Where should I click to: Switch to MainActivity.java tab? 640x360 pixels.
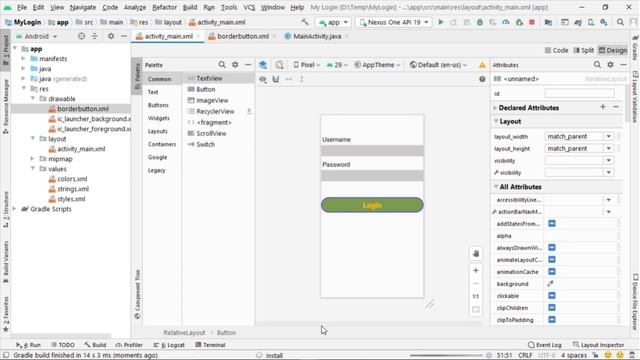317,36
